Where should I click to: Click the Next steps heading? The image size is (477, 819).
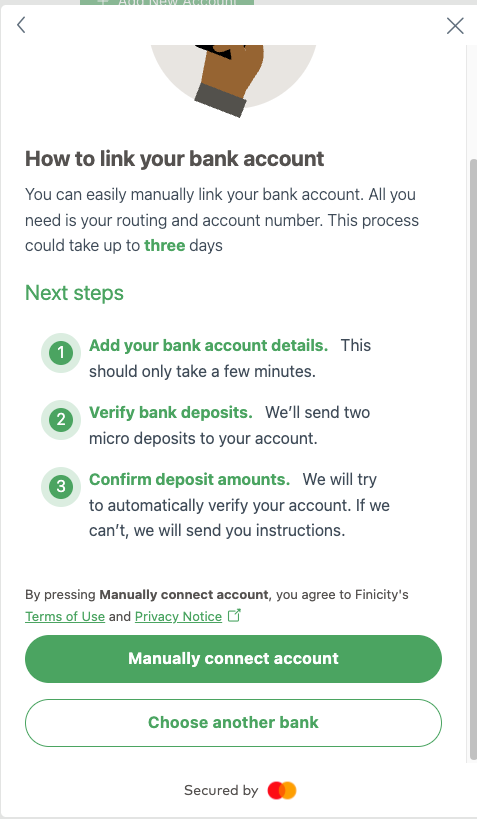(x=74, y=293)
